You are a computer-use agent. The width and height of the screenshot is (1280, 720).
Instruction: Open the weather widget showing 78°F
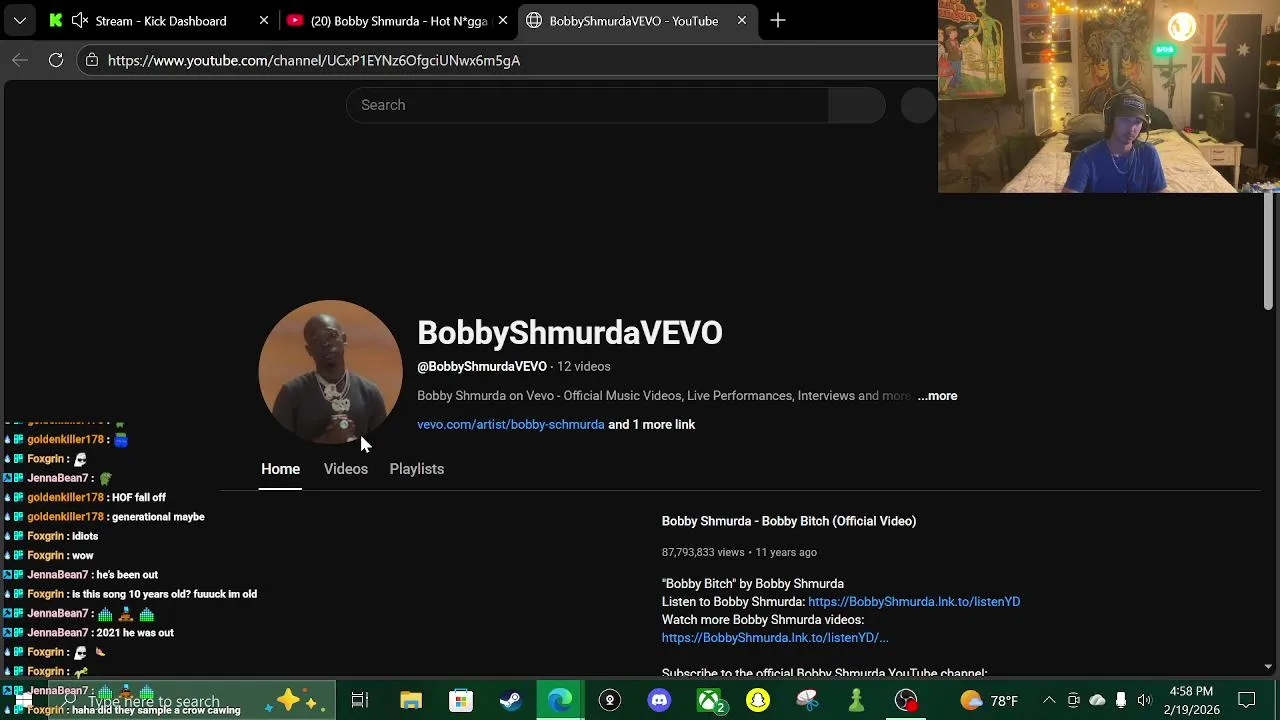tap(989, 700)
